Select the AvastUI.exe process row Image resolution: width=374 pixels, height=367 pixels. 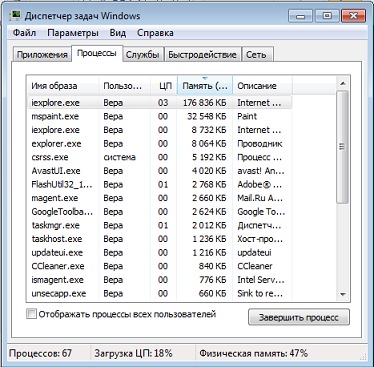159,171
